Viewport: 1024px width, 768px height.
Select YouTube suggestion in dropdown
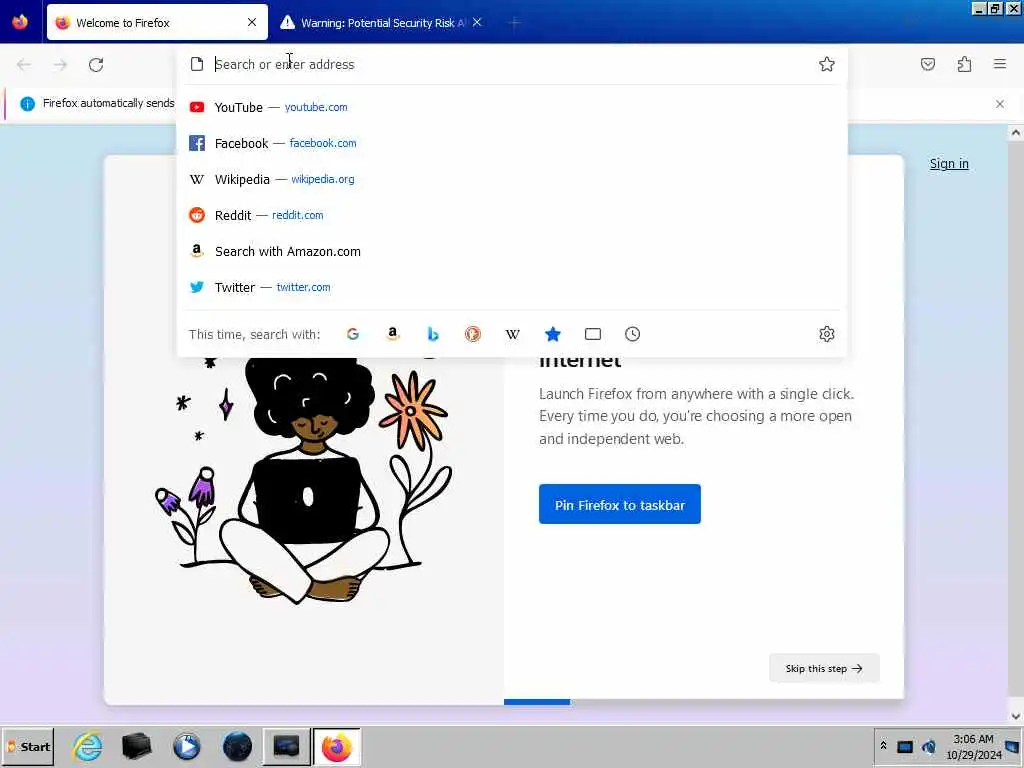pos(512,107)
